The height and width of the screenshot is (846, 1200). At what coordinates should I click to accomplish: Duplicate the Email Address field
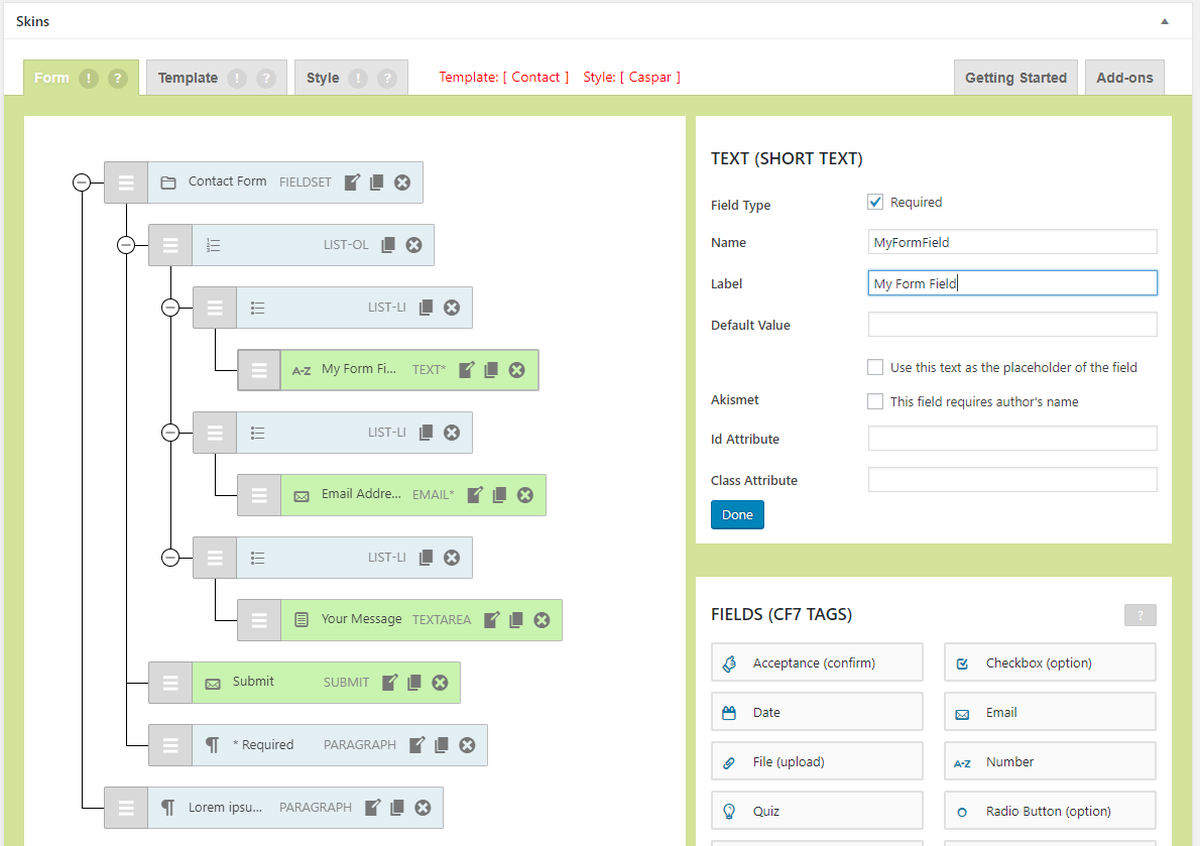[500, 495]
